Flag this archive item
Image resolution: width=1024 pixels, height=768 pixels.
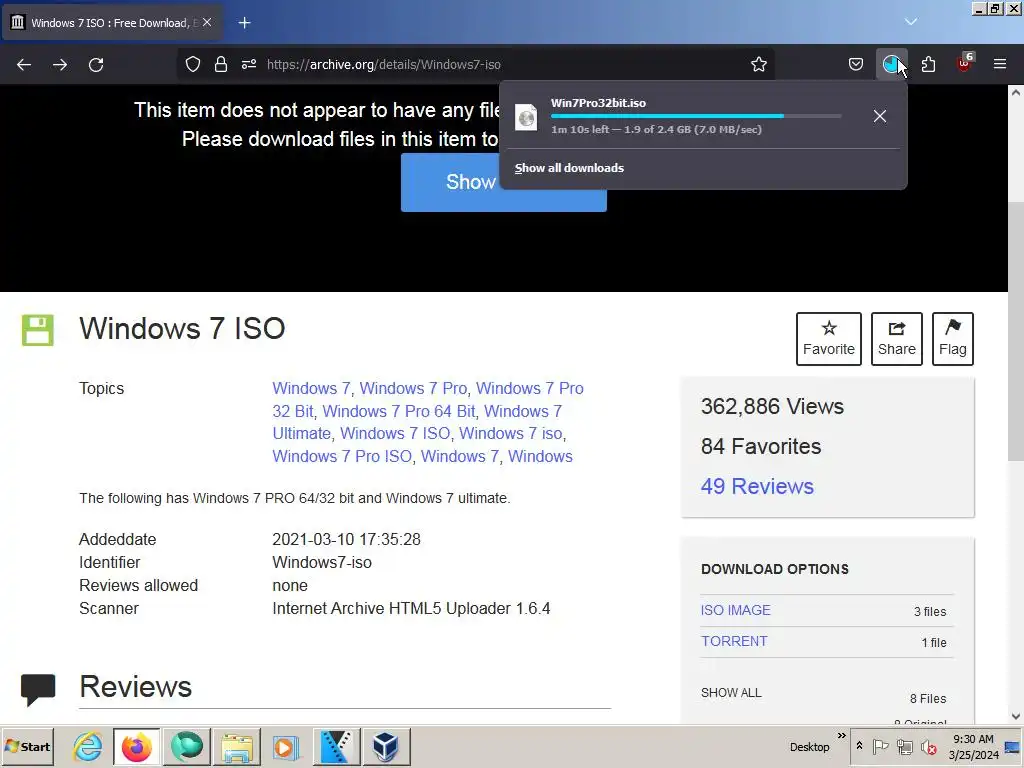953,339
